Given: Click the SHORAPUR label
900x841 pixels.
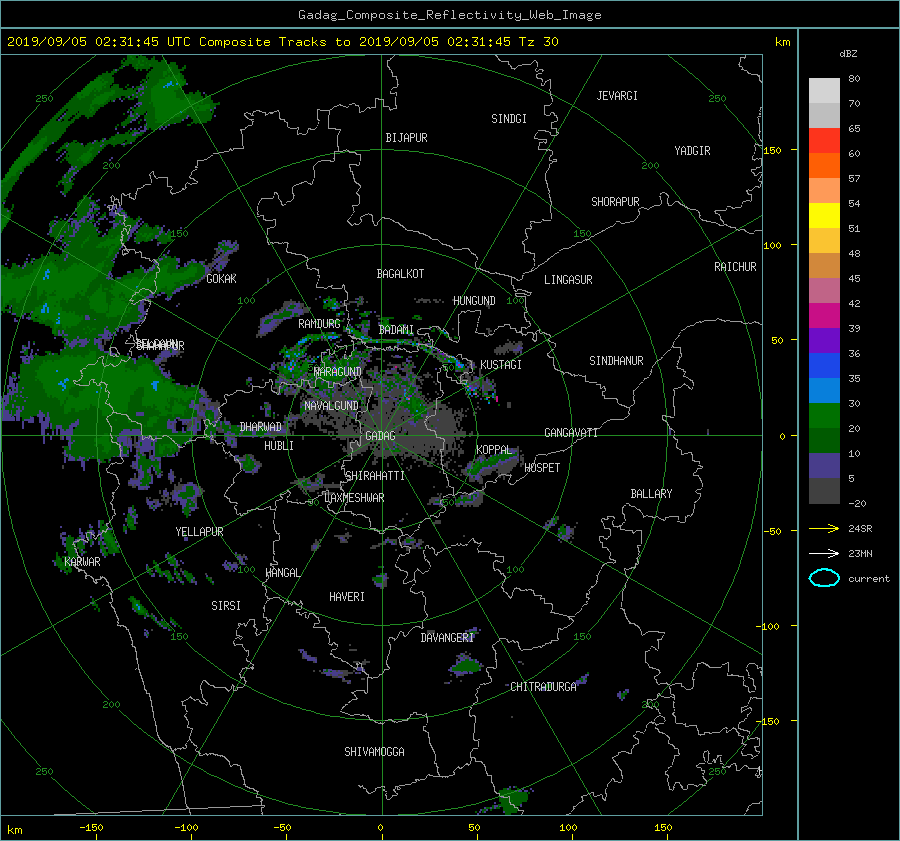Looking at the screenshot, I should coord(615,202).
